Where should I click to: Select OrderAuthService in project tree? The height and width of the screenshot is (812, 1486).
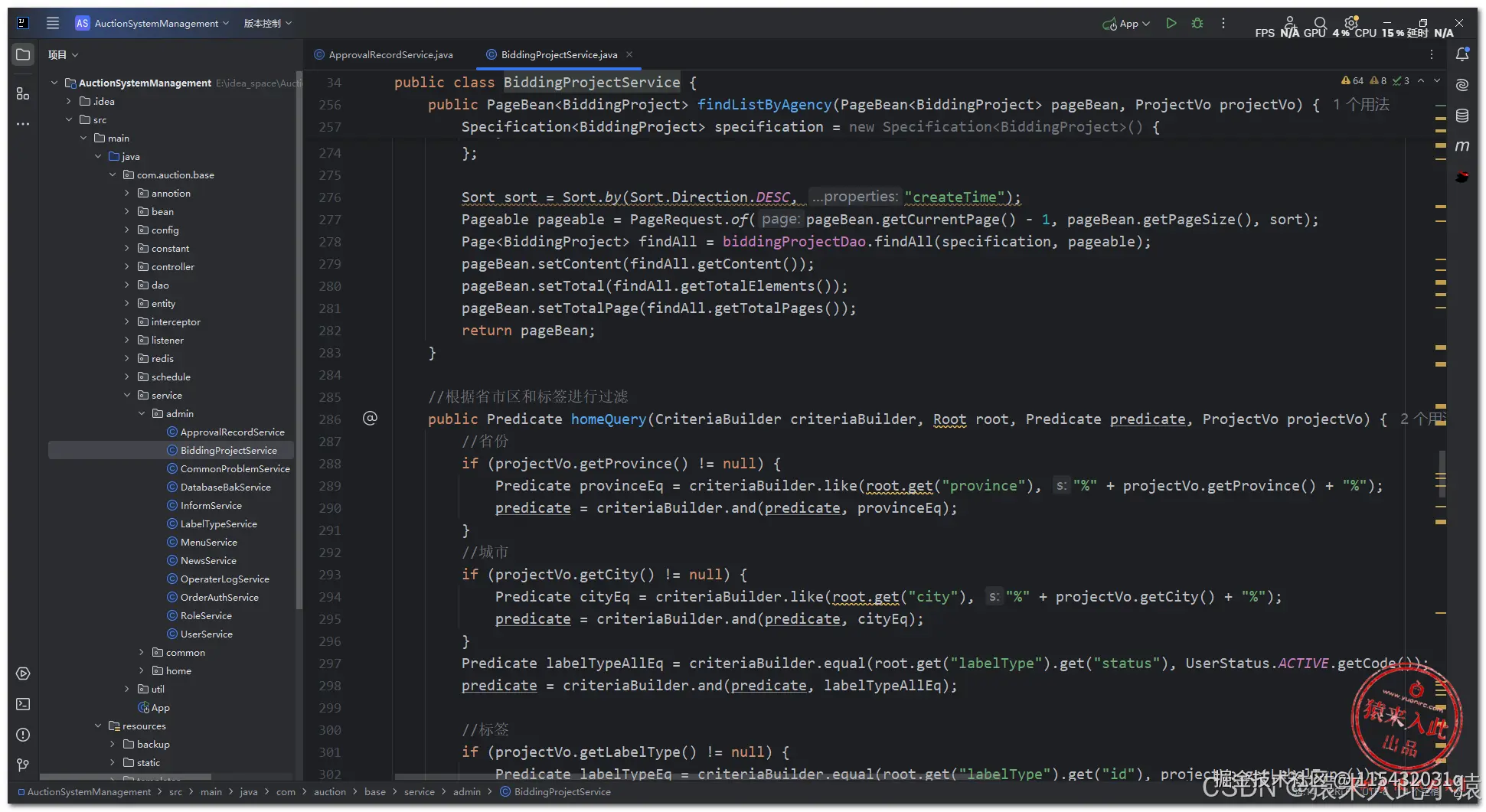click(219, 597)
